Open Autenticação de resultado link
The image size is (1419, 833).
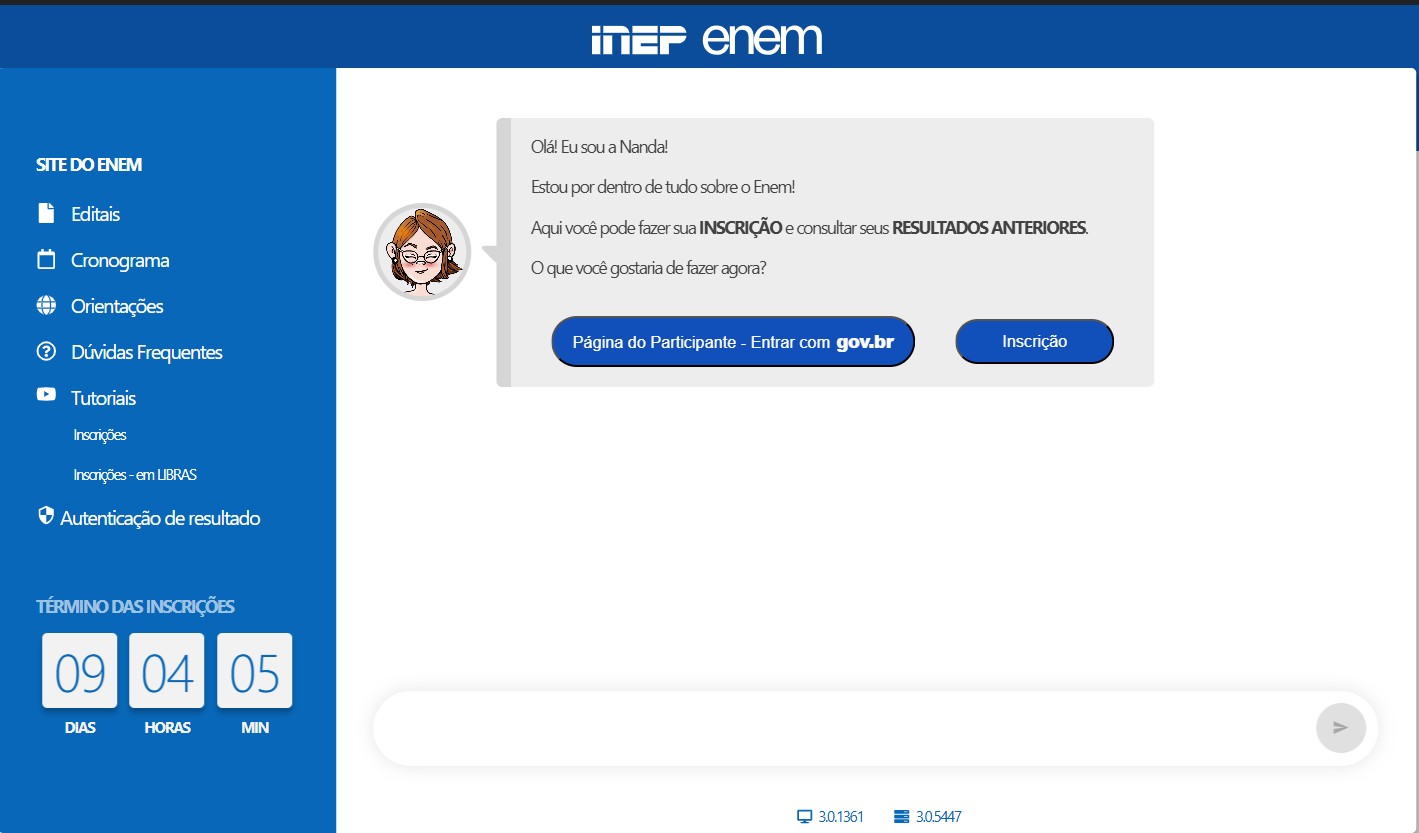point(160,518)
